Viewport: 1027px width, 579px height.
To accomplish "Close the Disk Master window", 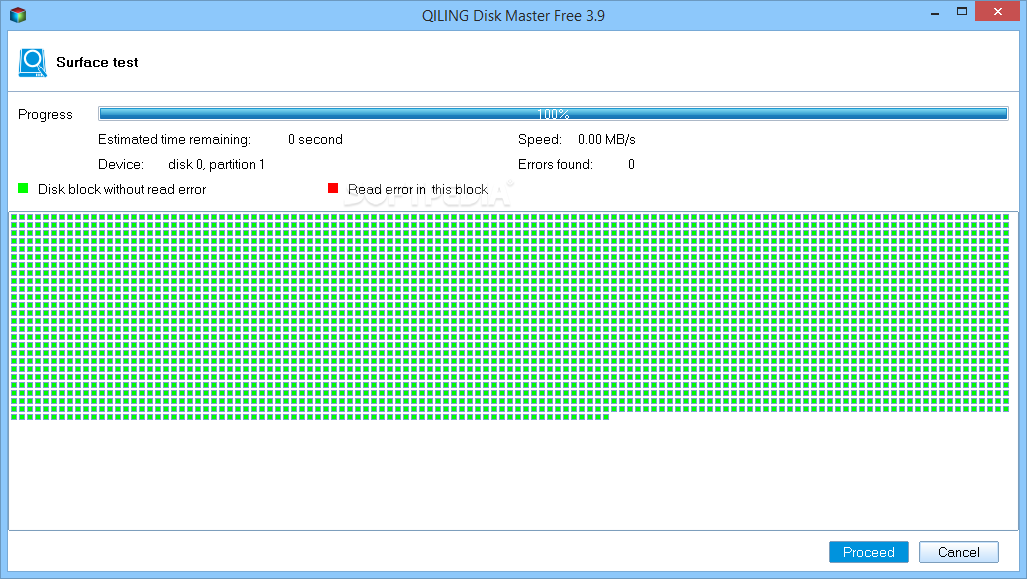I will coord(998,12).
